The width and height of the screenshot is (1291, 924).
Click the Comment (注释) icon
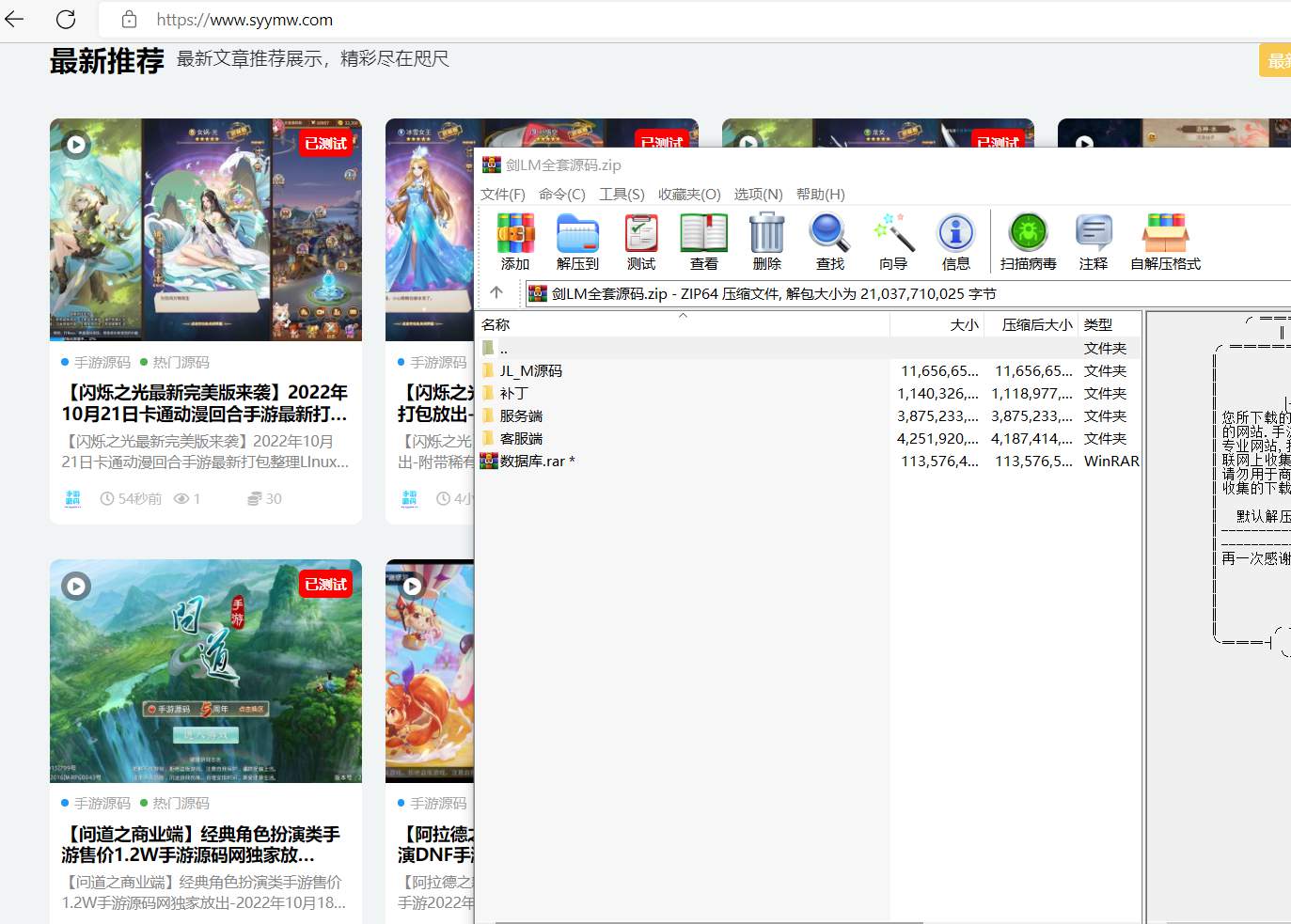tap(1094, 233)
